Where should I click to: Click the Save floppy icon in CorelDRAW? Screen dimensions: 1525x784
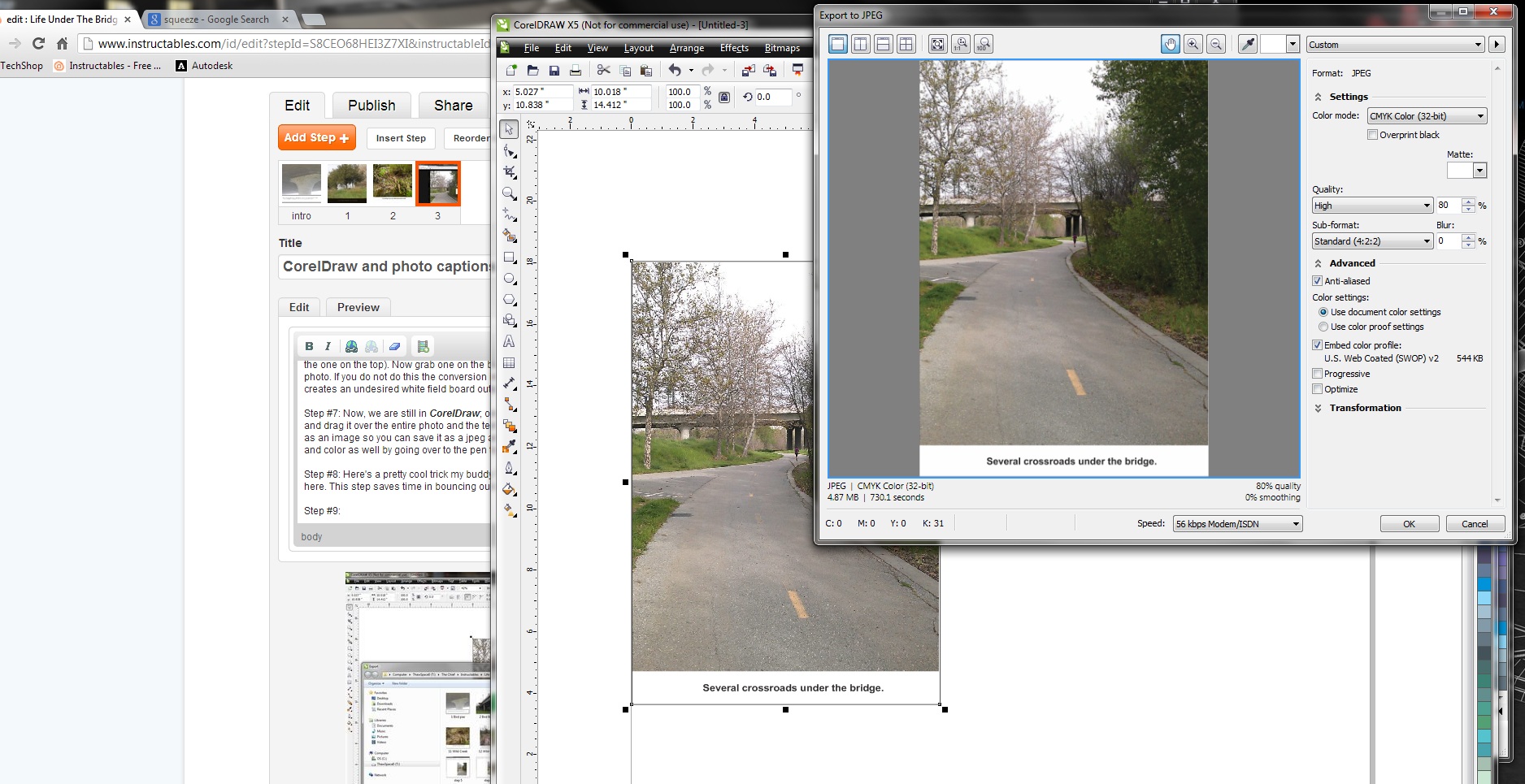tap(554, 71)
